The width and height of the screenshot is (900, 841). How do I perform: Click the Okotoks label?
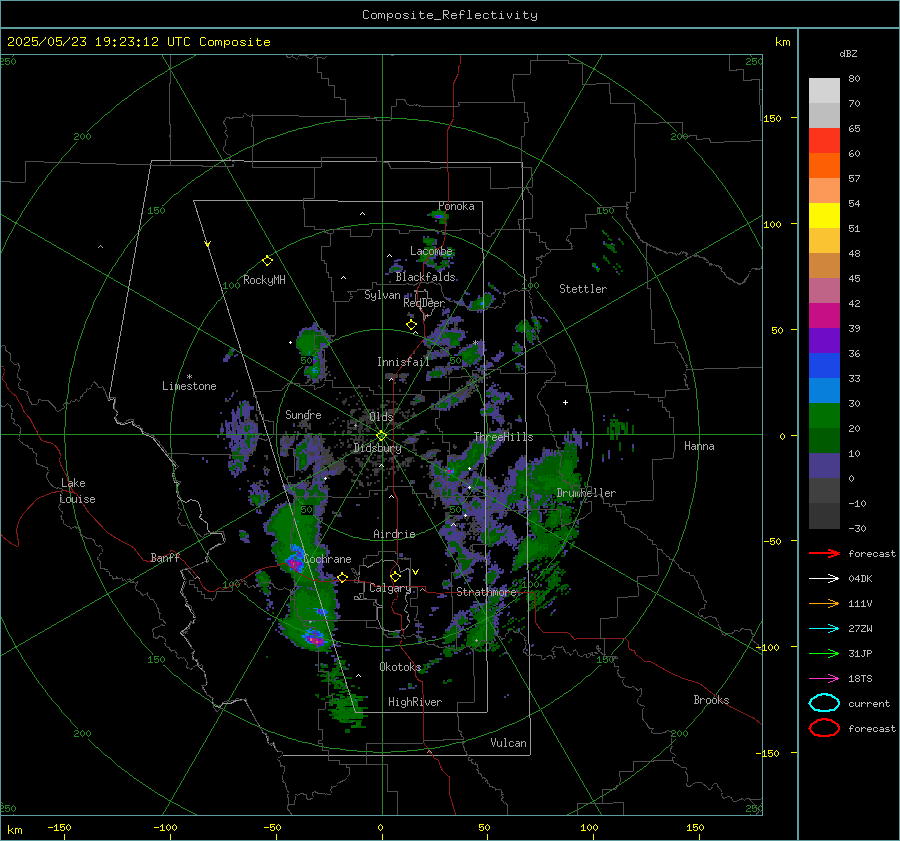click(x=400, y=667)
